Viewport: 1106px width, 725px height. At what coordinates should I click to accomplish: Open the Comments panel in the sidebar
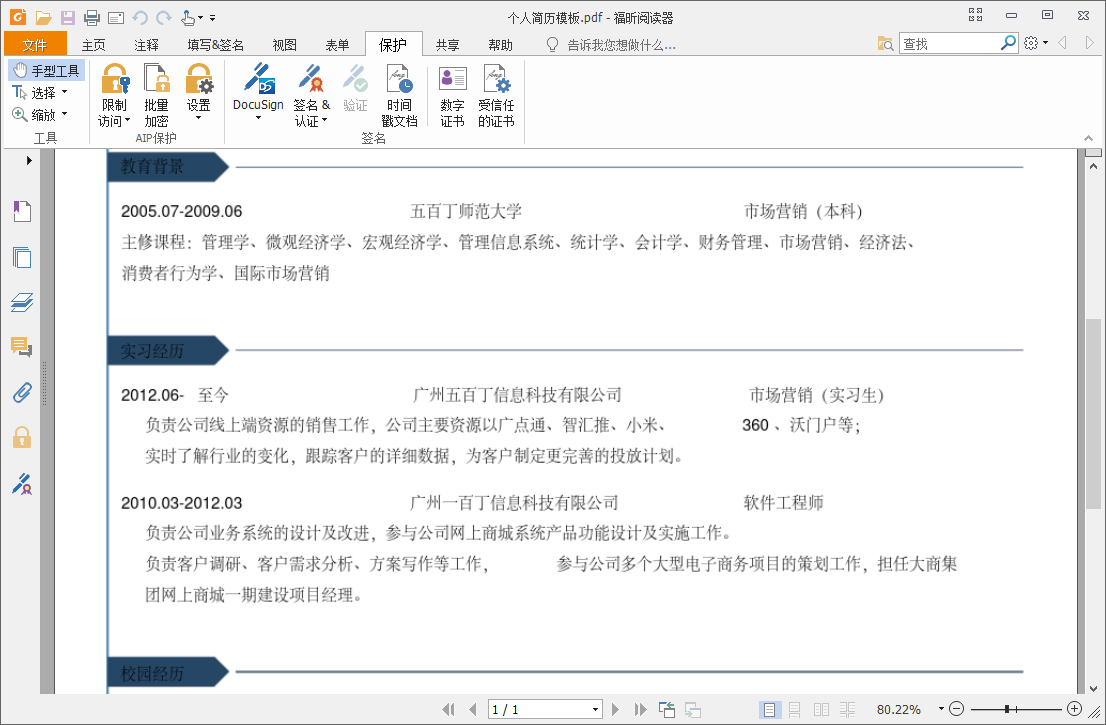[x=22, y=347]
